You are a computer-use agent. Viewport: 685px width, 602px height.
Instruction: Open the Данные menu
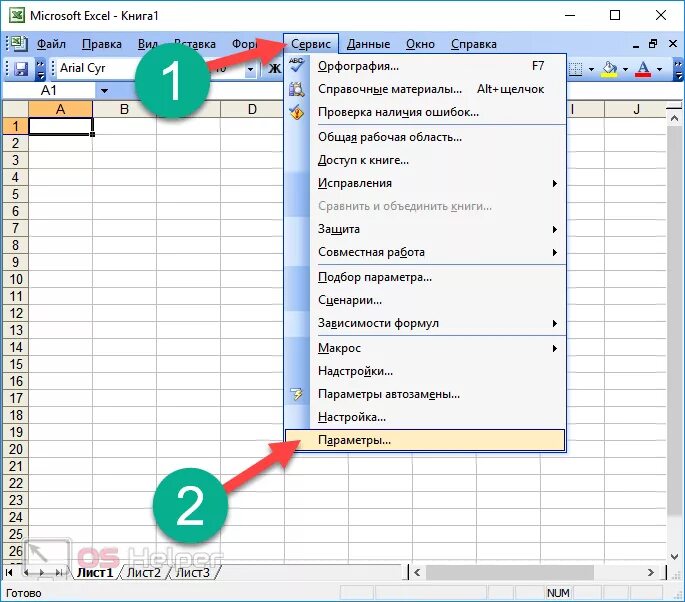368,44
